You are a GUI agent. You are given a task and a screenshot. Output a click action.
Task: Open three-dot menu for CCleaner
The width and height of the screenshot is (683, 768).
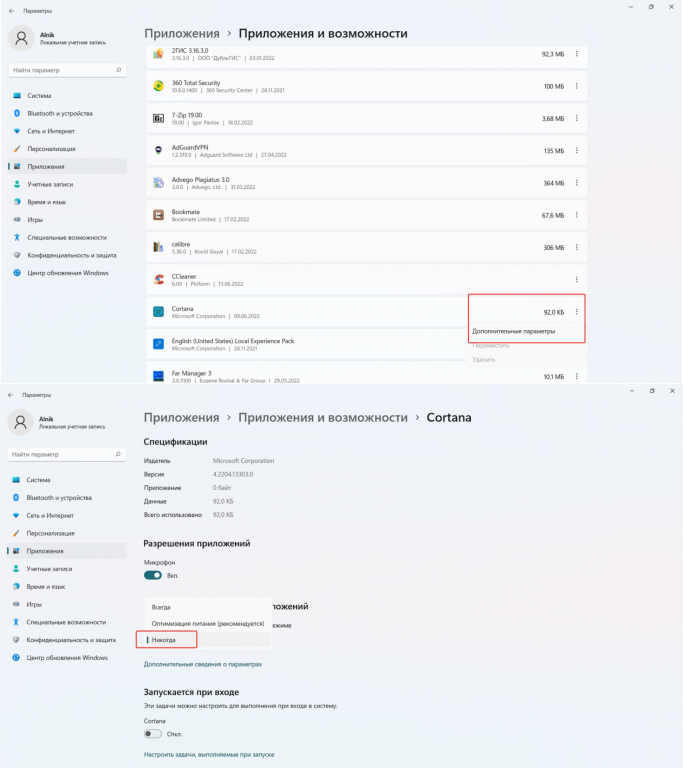tap(577, 280)
